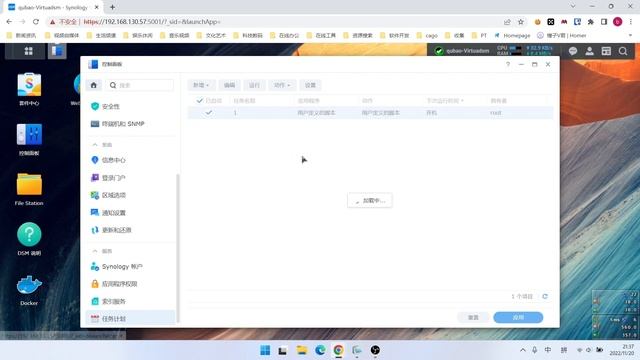Open Terminal & SNMP settings
This screenshot has height=360, width=640.
pyautogui.click(x=123, y=124)
